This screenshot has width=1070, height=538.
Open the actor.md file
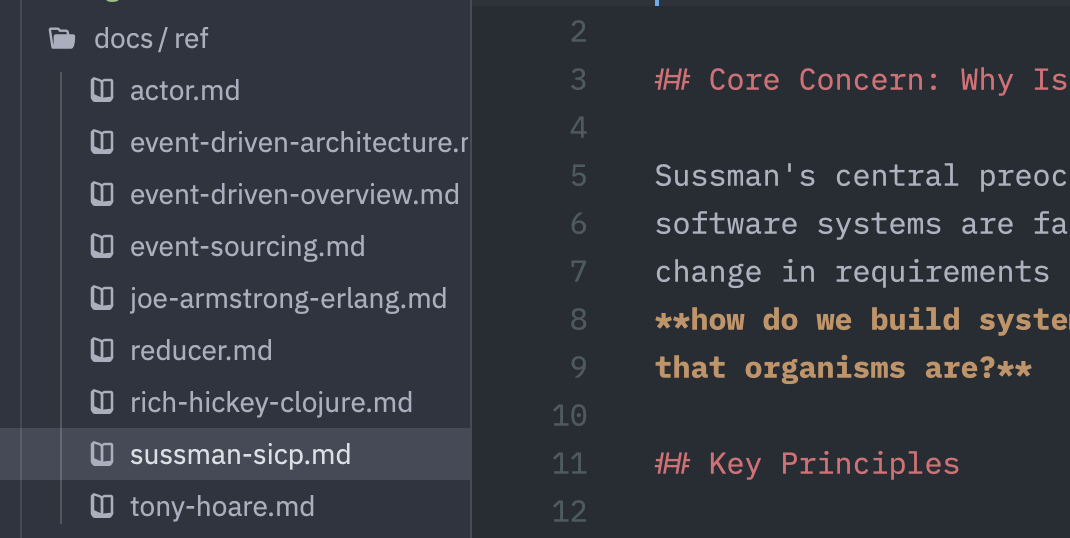click(185, 91)
